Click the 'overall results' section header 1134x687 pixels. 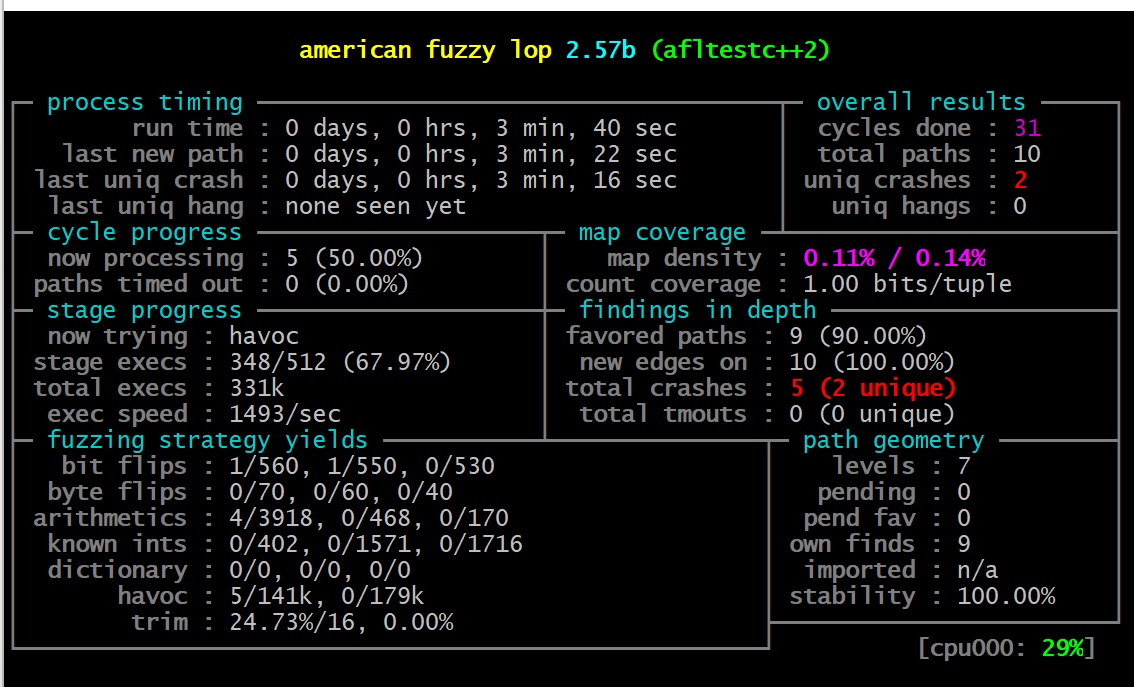(921, 102)
